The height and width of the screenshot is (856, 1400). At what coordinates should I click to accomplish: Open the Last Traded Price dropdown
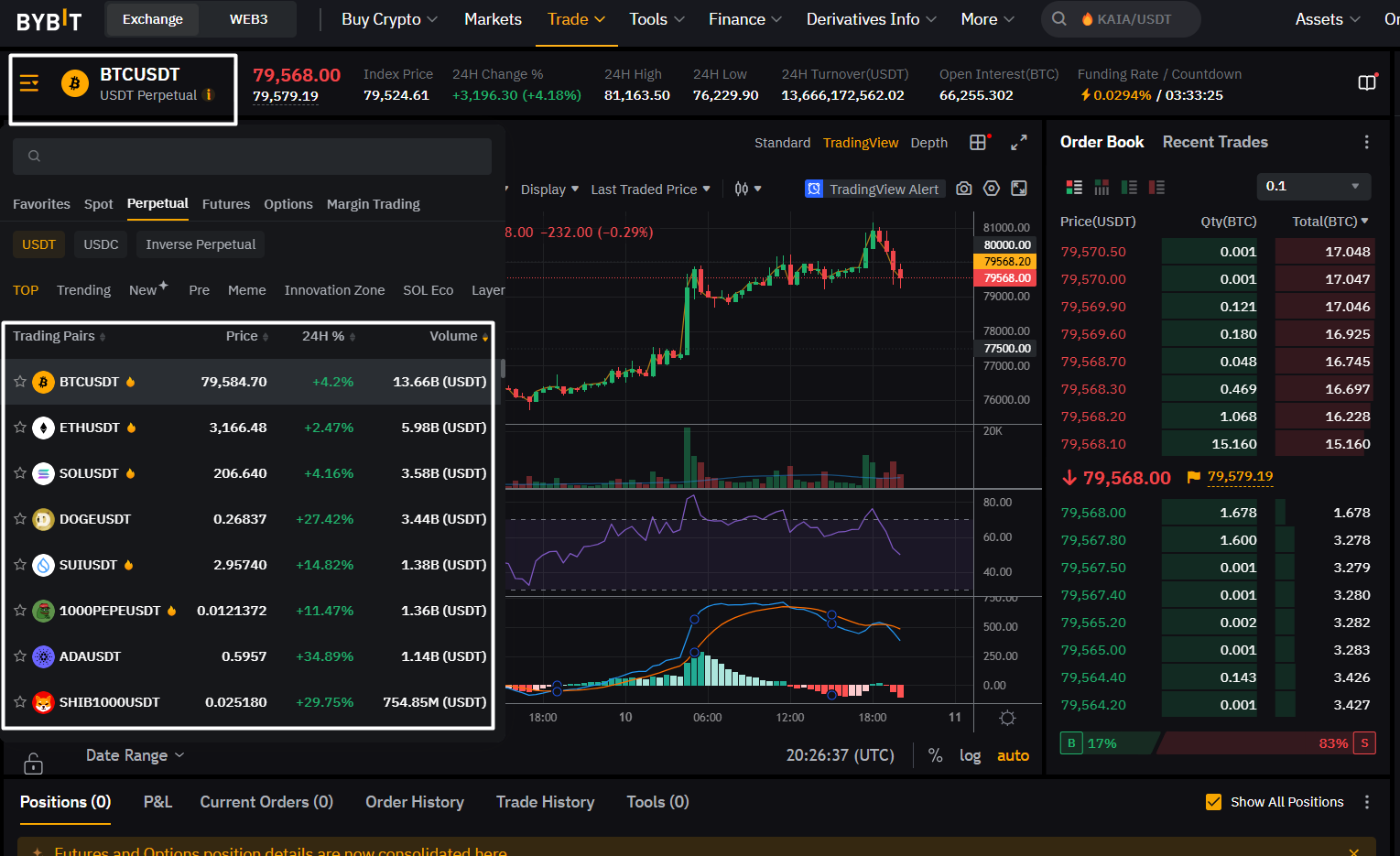tap(650, 190)
